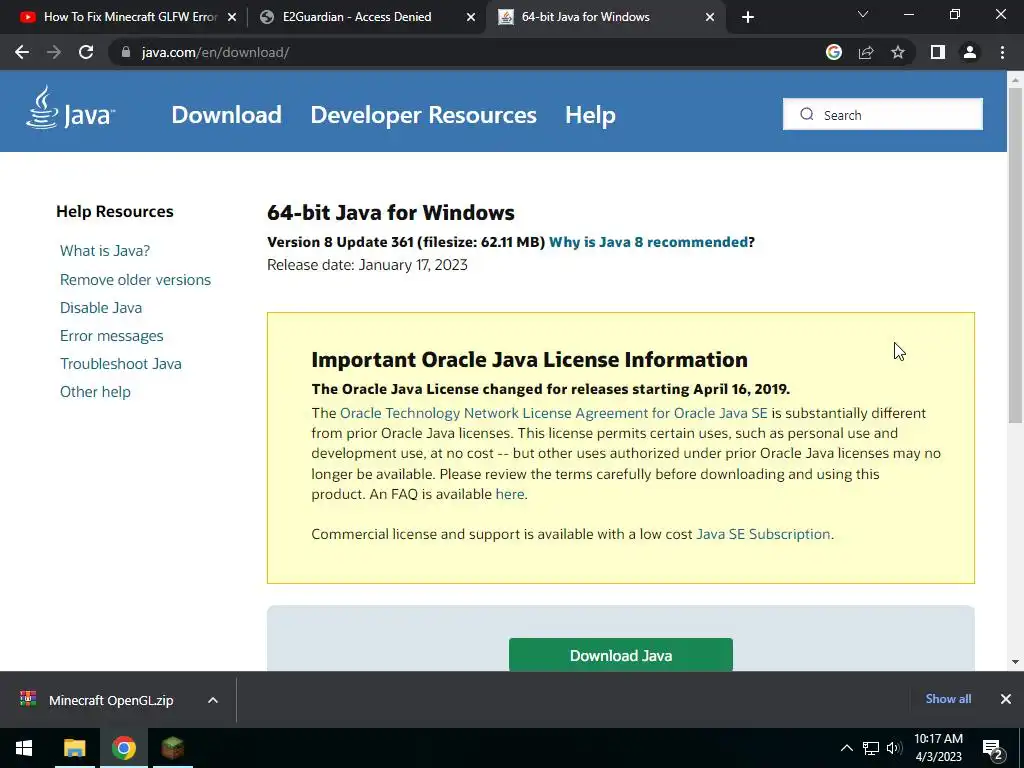Open network status tray icon
This screenshot has height=768, width=1024.
point(871,748)
